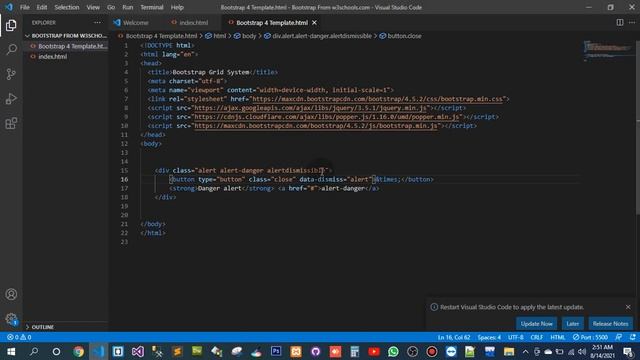Image resolution: width=640 pixels, height=360 pixels.
Task: Close the Bootstrap 4 Template.html tab
Action: [314, 23]
